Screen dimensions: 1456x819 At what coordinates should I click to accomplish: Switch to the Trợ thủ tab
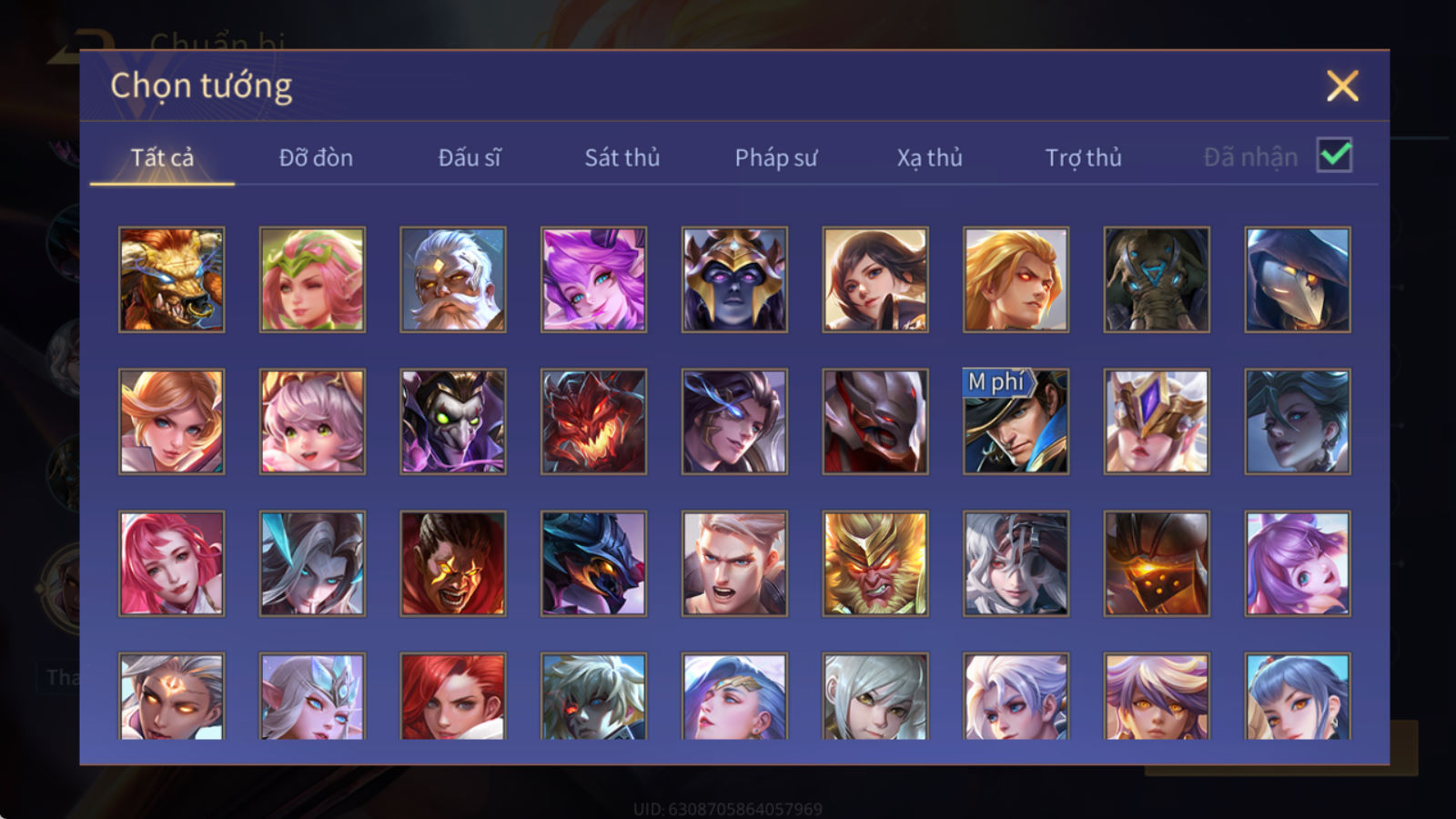point(1083,157)
